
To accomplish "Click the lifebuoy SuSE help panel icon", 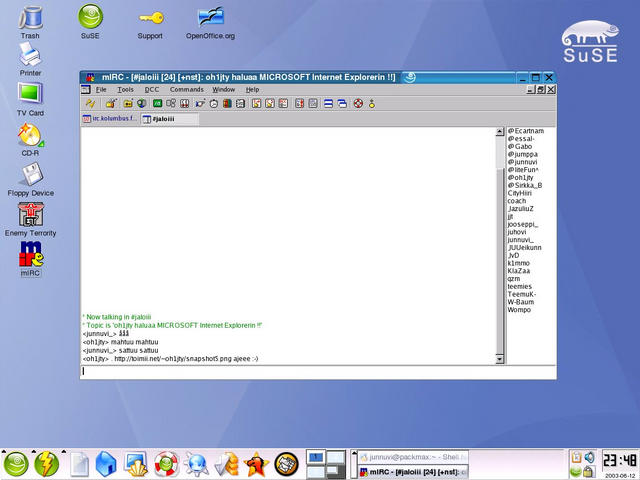I will 166,464.
